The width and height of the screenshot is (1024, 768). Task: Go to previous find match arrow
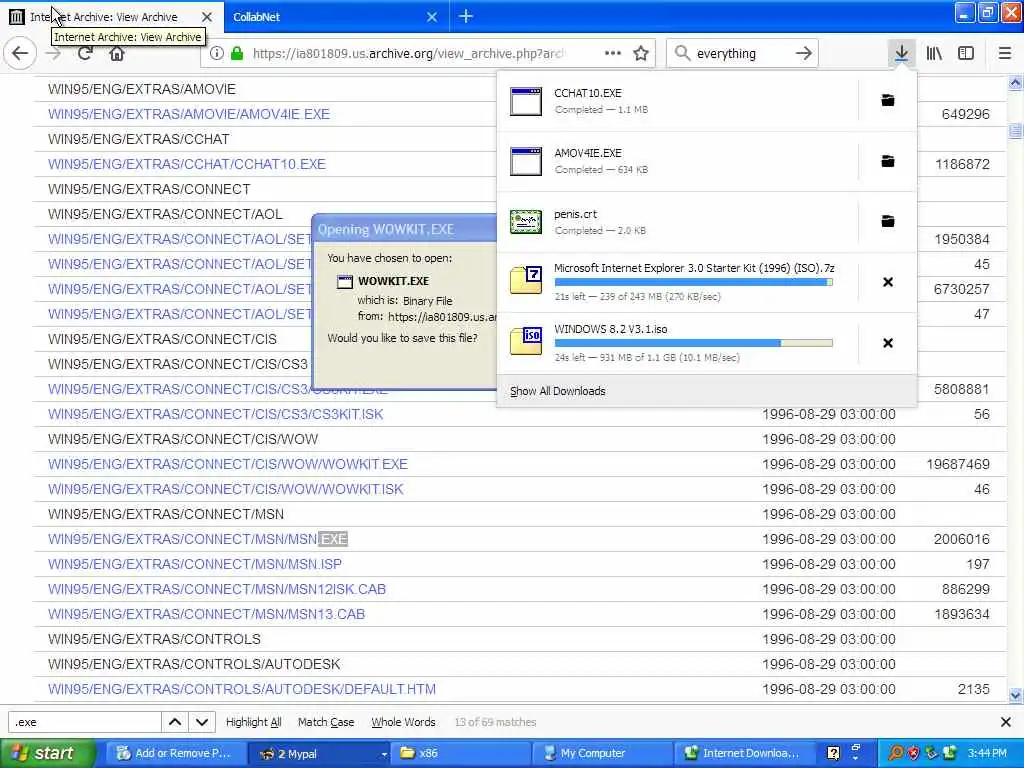pos(175,722)
